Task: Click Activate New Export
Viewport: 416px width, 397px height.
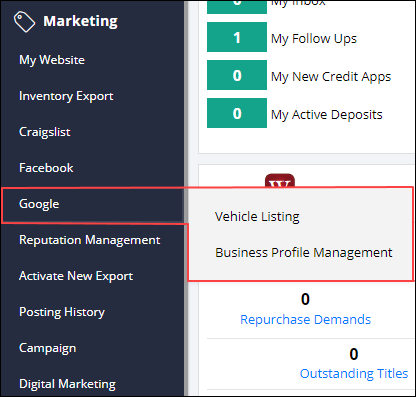Action: pos(76,276)
